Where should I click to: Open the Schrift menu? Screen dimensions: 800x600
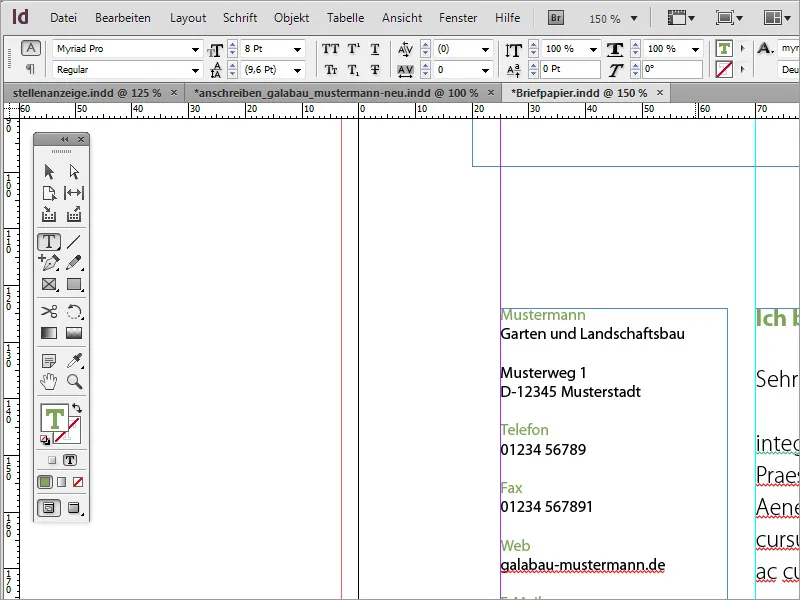coord(240,18)
